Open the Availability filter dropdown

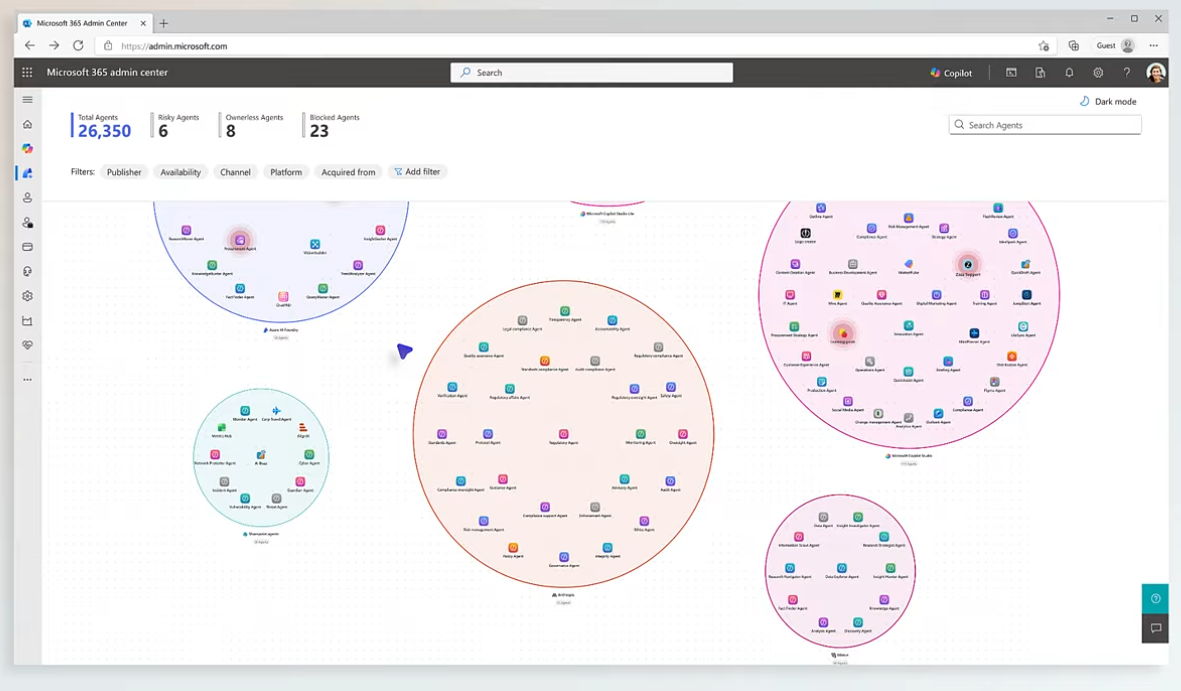click(181, 172)
